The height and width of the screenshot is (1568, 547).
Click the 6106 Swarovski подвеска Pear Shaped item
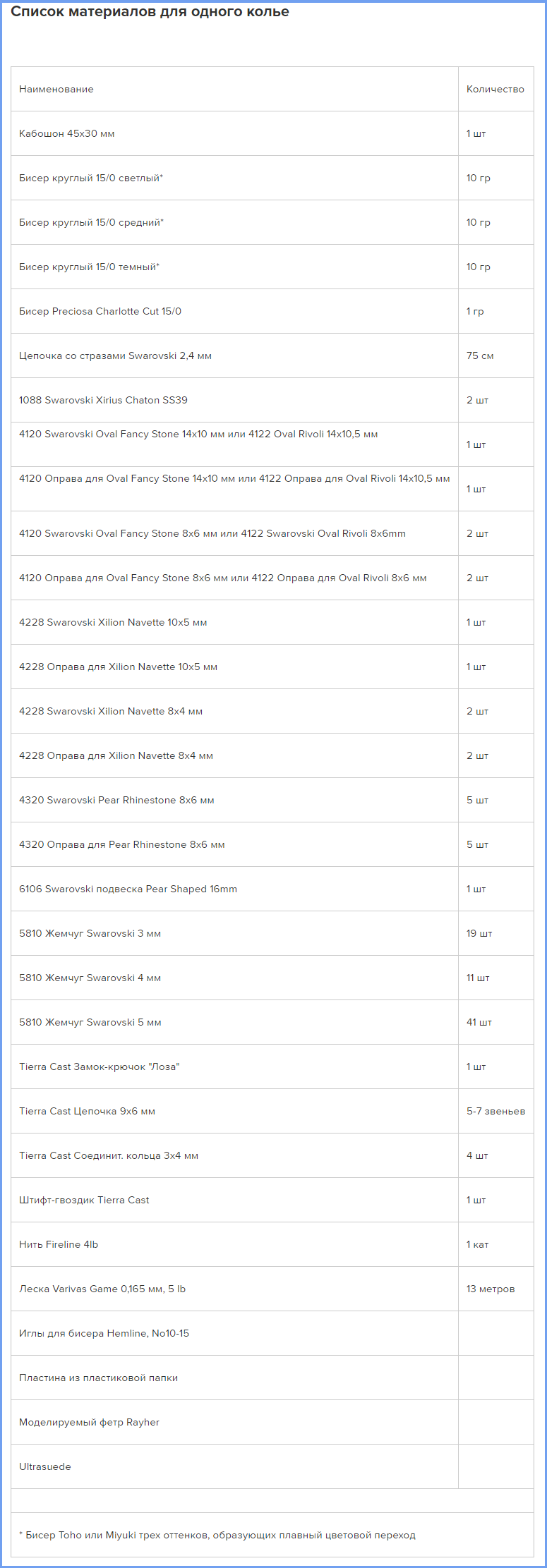128,889
